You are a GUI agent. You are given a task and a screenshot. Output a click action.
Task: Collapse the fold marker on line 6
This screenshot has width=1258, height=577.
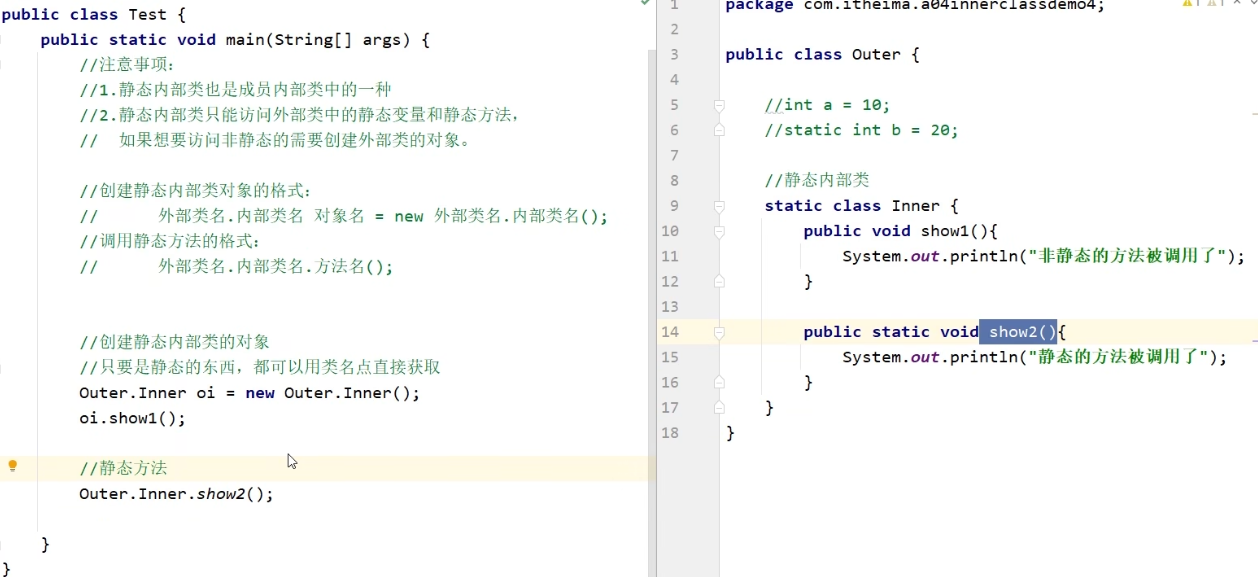(719, 130)
